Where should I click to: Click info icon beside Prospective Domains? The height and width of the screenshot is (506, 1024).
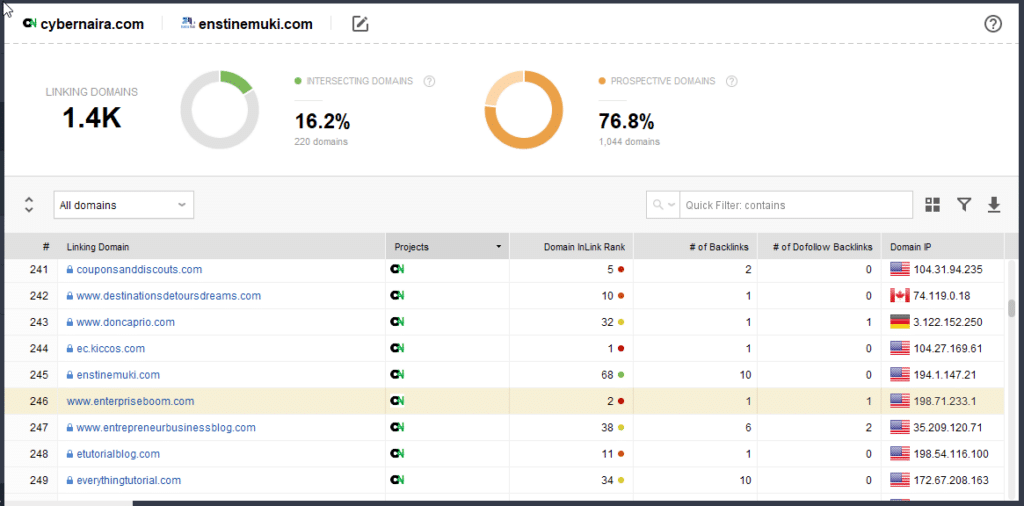click(x=732, y=81)
